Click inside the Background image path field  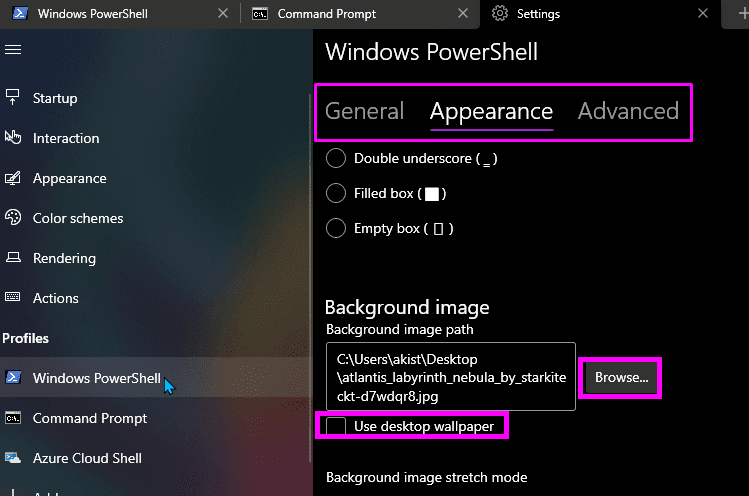pyautogui.click(x=451, y=377)
